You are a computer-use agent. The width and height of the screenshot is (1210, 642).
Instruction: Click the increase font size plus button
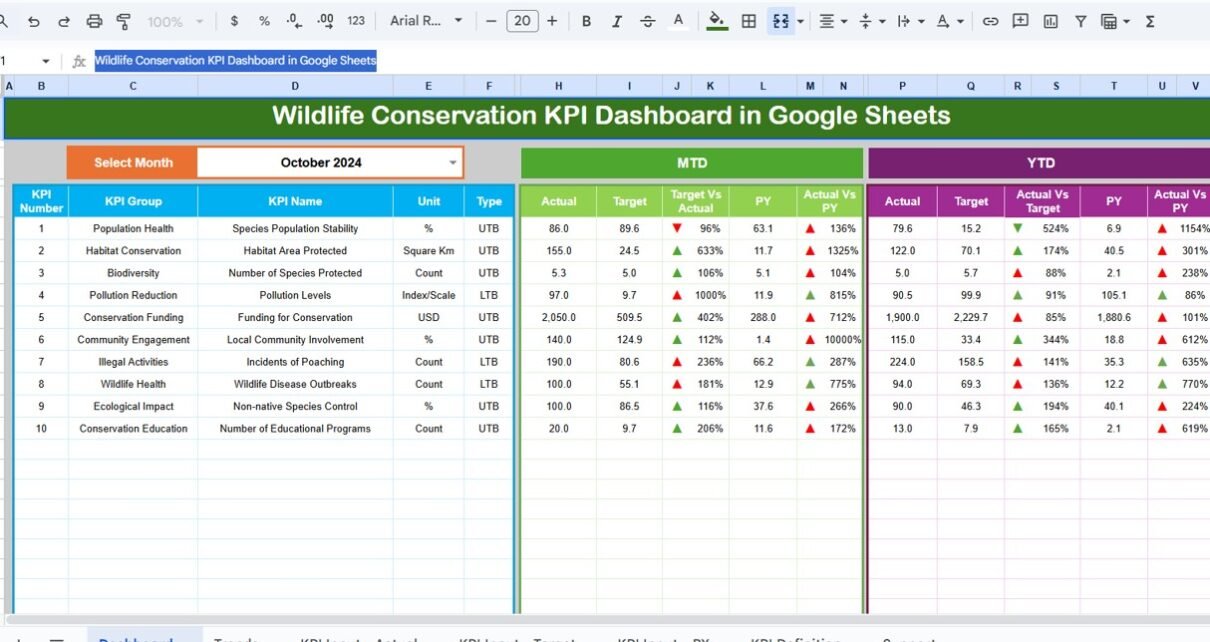(553, 21)
